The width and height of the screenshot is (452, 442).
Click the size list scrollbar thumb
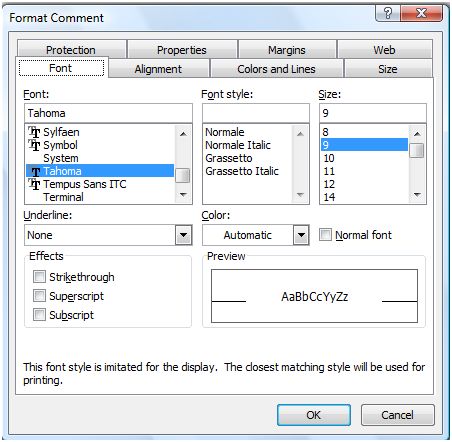[417, 150]
